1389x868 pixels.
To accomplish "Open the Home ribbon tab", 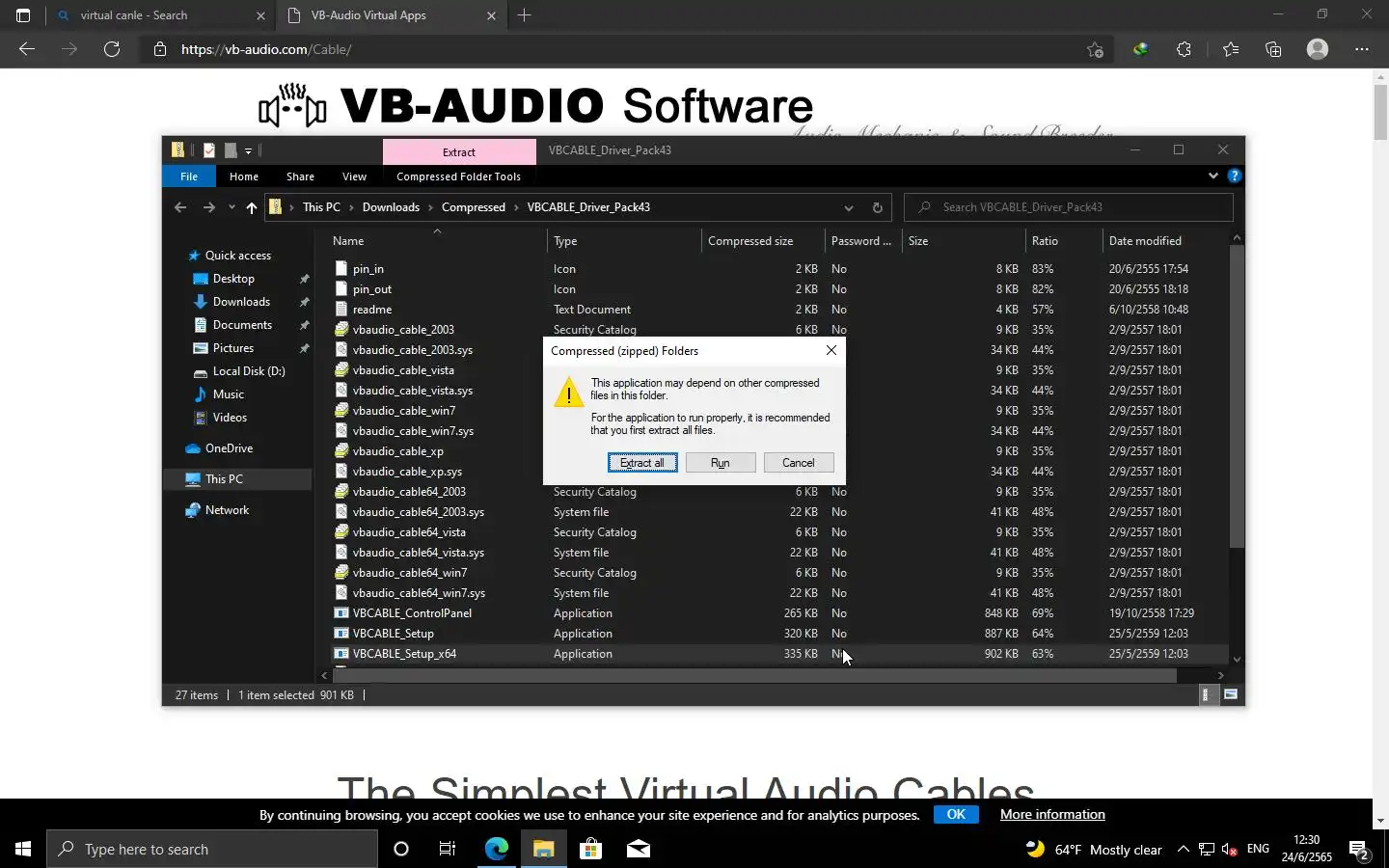I will pos(244,176).
